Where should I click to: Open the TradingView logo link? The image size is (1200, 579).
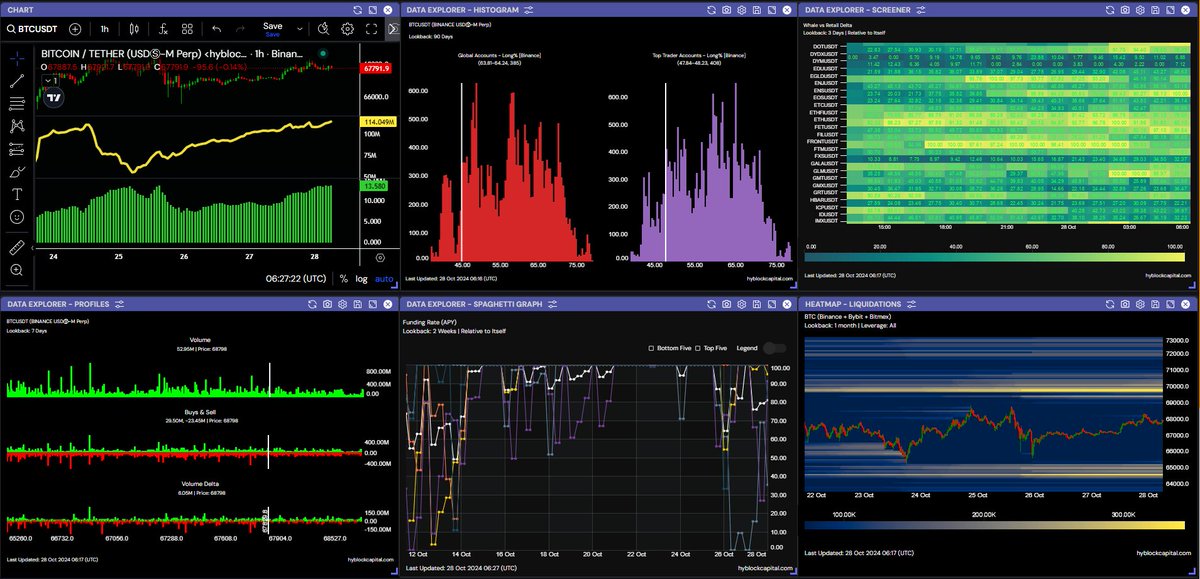coord(55,98)
